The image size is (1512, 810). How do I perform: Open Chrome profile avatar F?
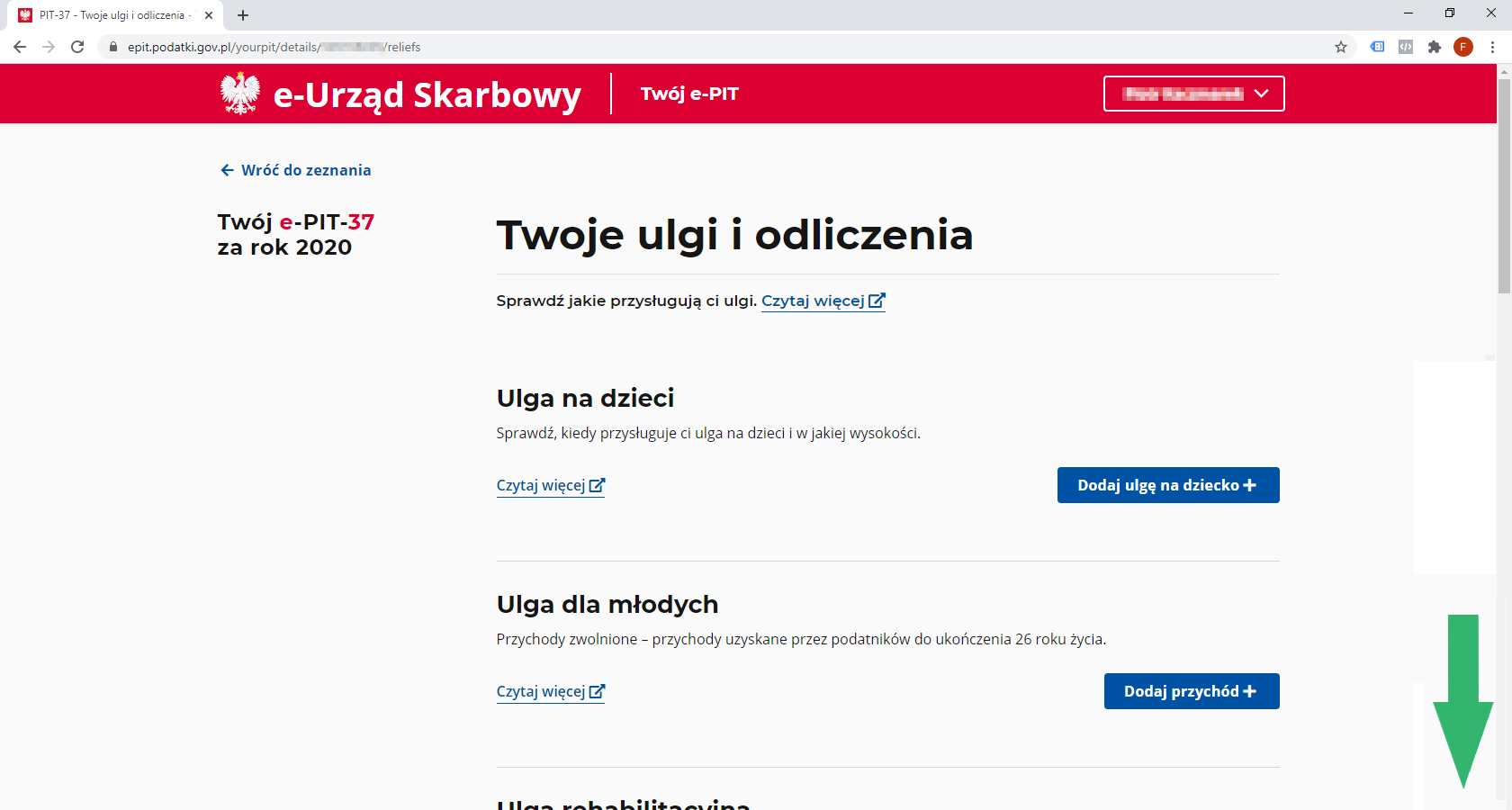[1463, 47]
